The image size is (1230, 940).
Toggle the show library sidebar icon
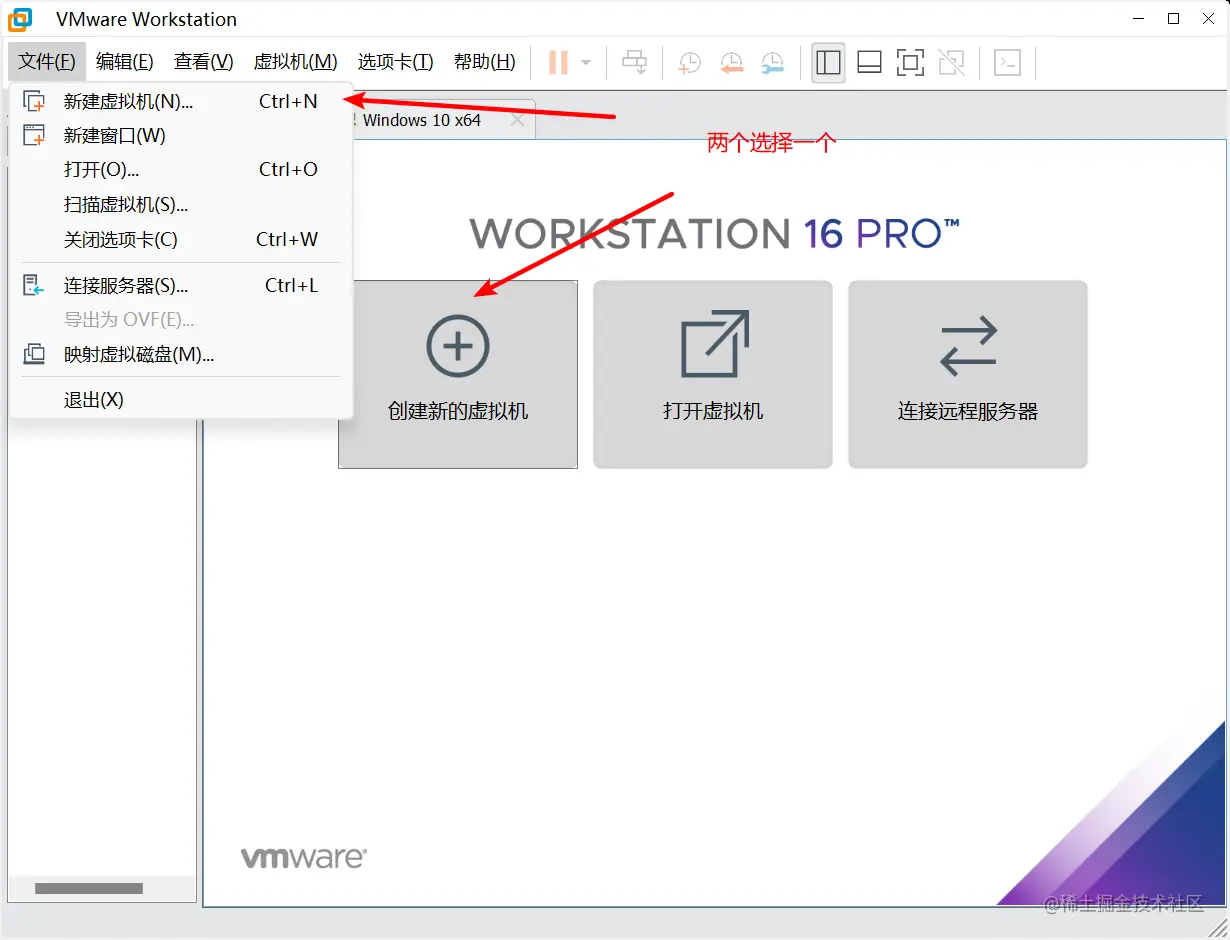[x=828, y=63]
